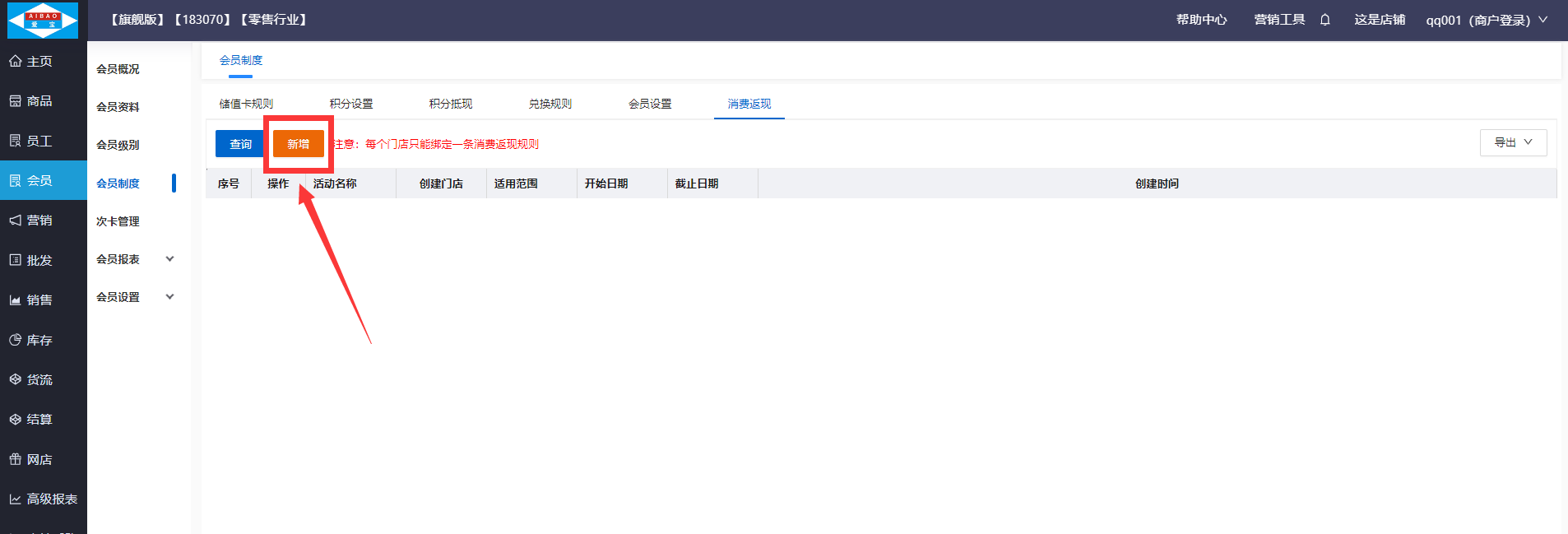Viewport: 1568px width, 534px height.
Task: Expand the 会员报表 submenu
Action: tap(169, 259)
